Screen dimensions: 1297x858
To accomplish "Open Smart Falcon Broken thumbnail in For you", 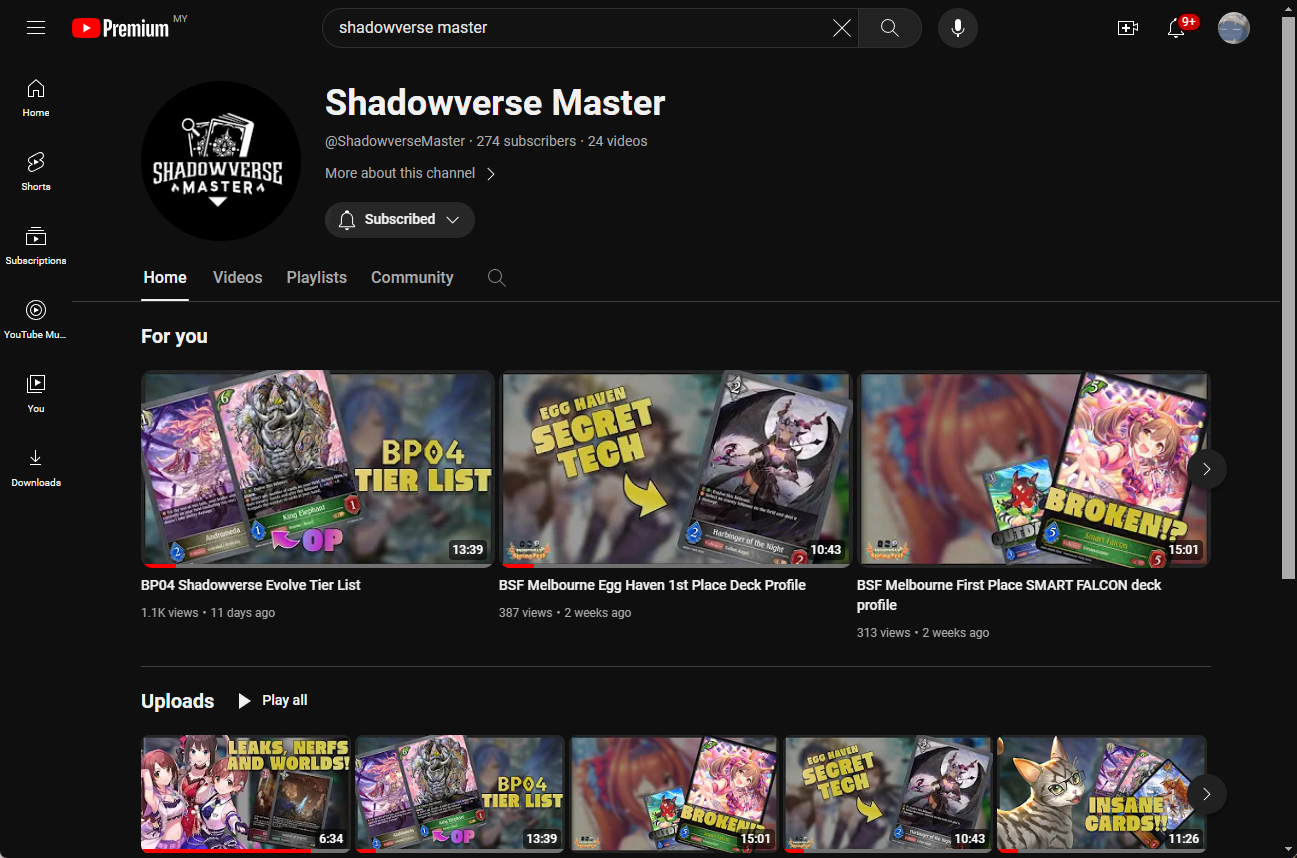I will 1033,469.
